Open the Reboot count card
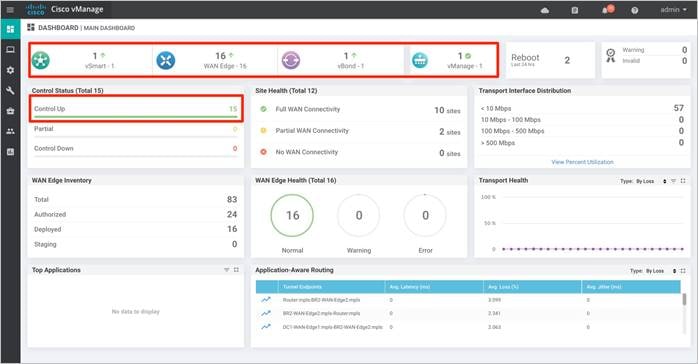The width and height of the screenshot is (698, 364). point(550,60)
